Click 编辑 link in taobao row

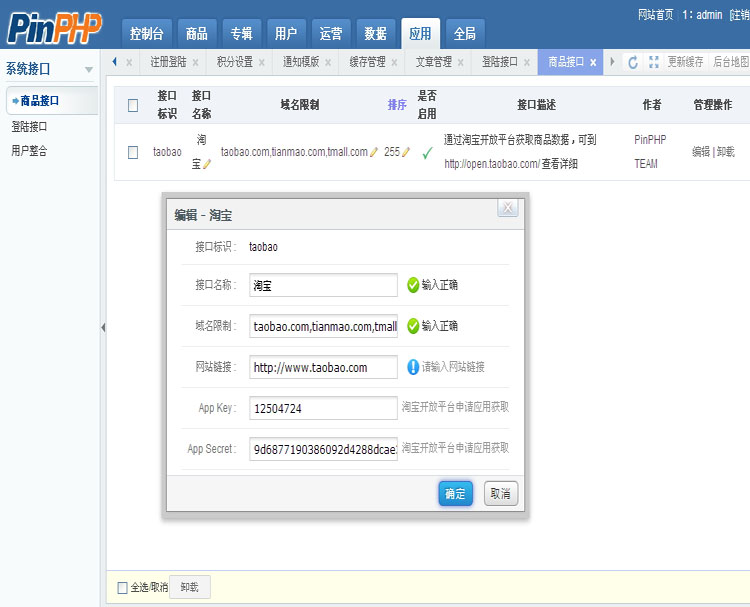click(x=701, y=152)
